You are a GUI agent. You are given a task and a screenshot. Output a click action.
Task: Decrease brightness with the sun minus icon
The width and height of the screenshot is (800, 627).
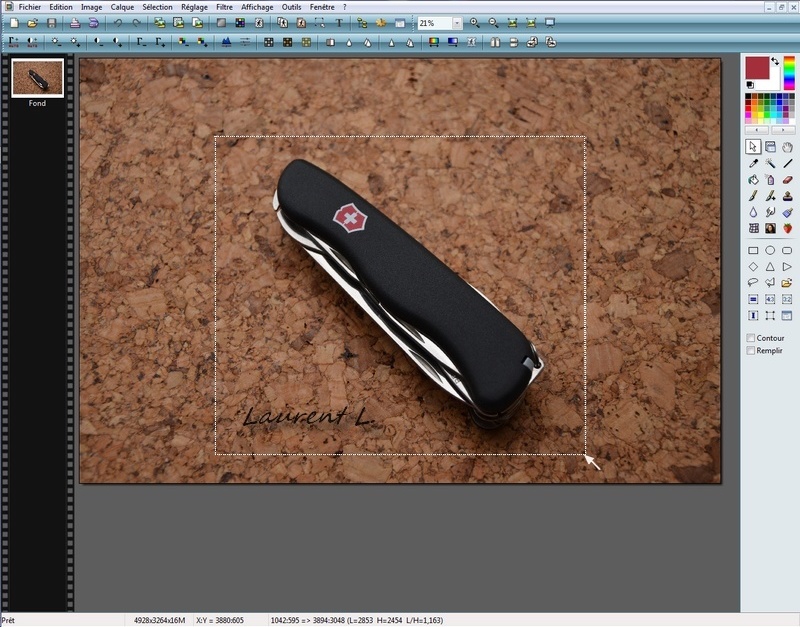tap(56, 42)
